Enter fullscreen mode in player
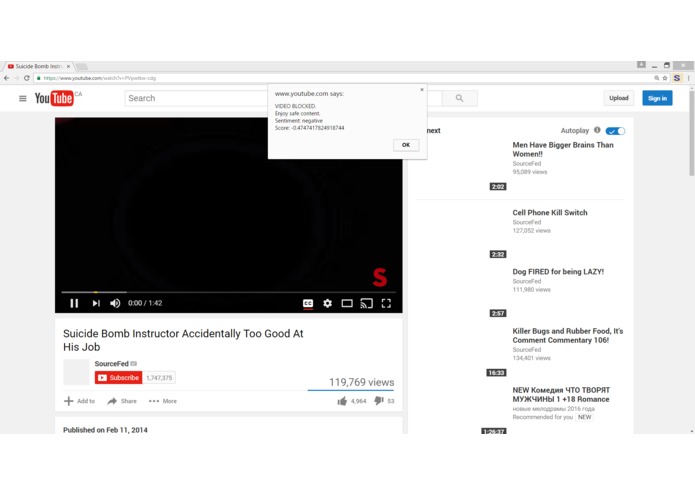Screen dimensions: 695x494 386,303
